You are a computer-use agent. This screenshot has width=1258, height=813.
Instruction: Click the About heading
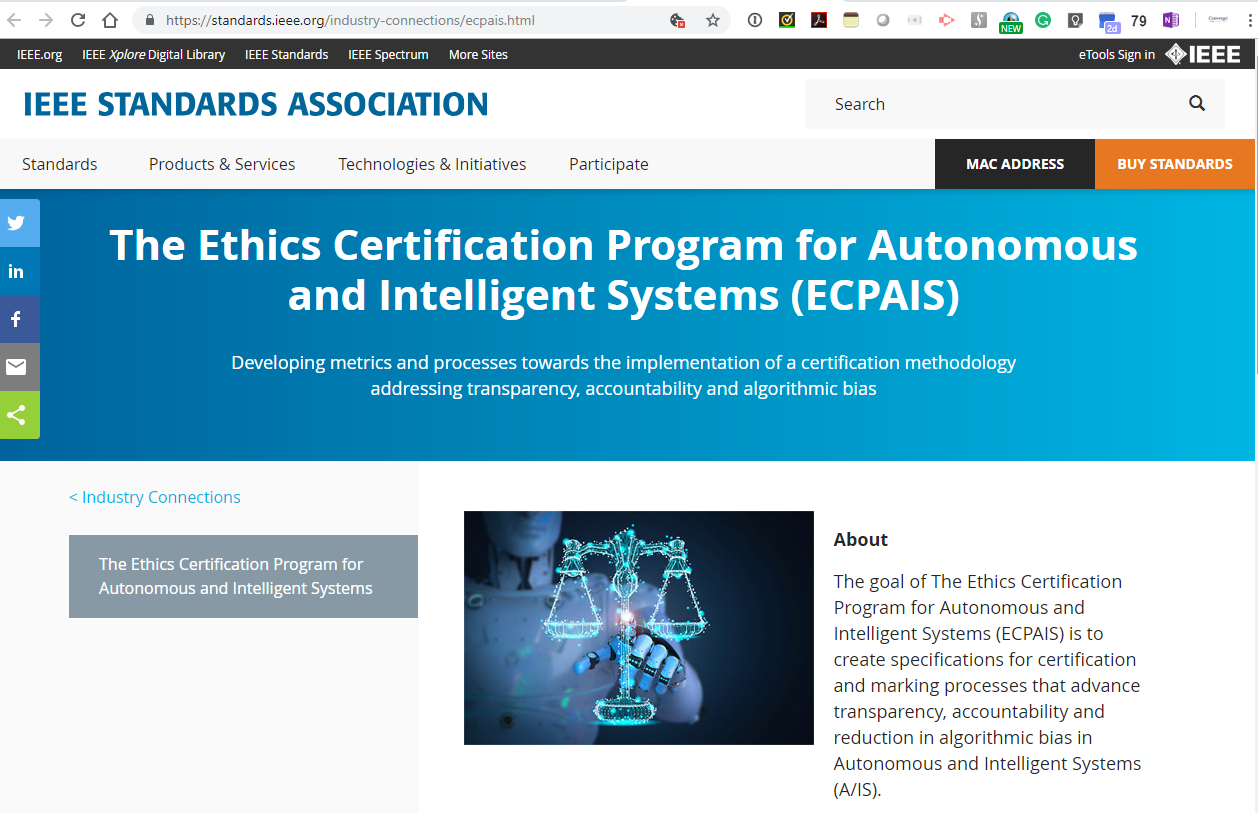point(861,539)
